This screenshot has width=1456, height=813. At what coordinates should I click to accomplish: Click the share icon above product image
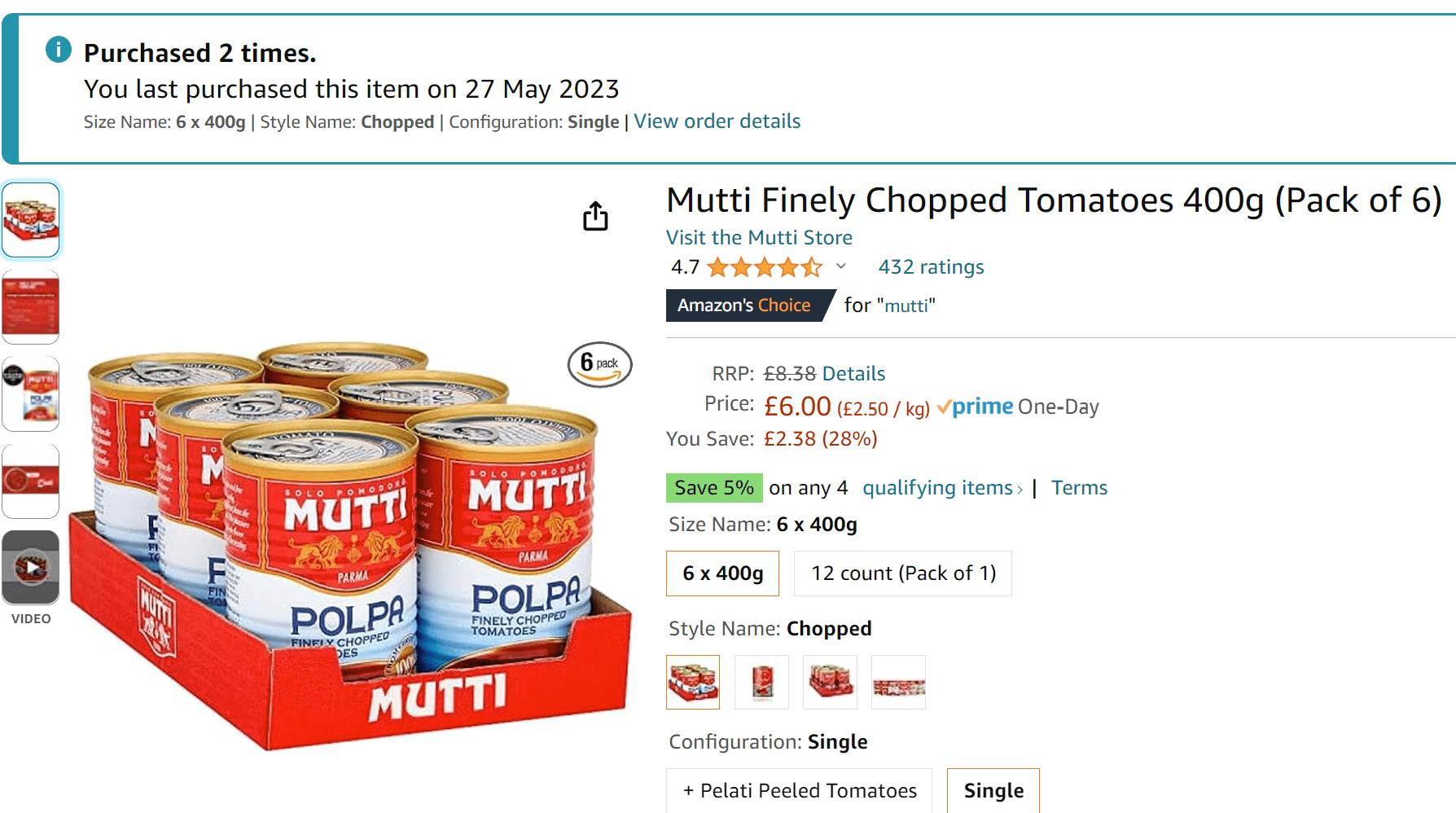point(595,216)
